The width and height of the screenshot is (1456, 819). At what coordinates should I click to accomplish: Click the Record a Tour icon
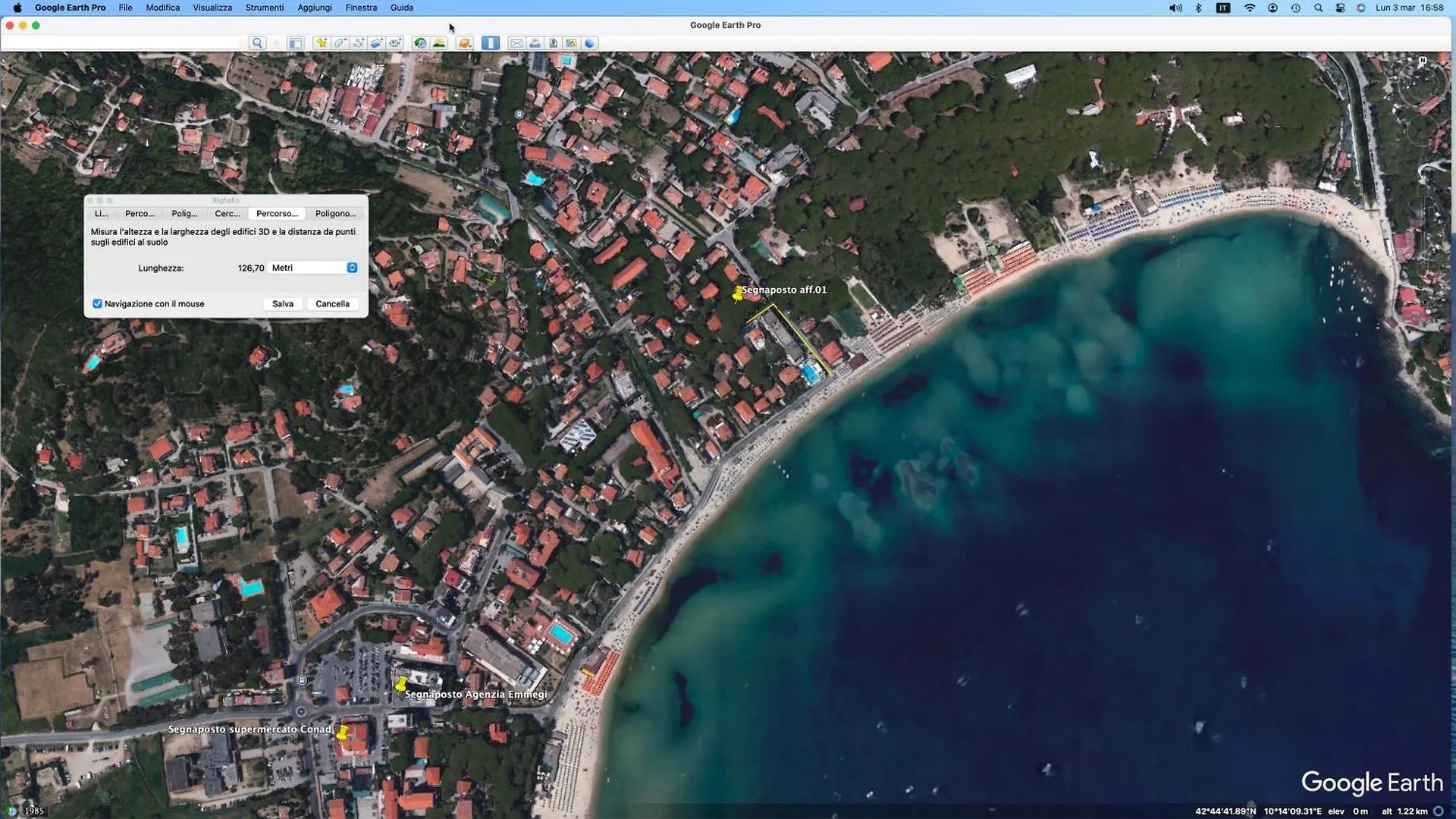(395, 43)
